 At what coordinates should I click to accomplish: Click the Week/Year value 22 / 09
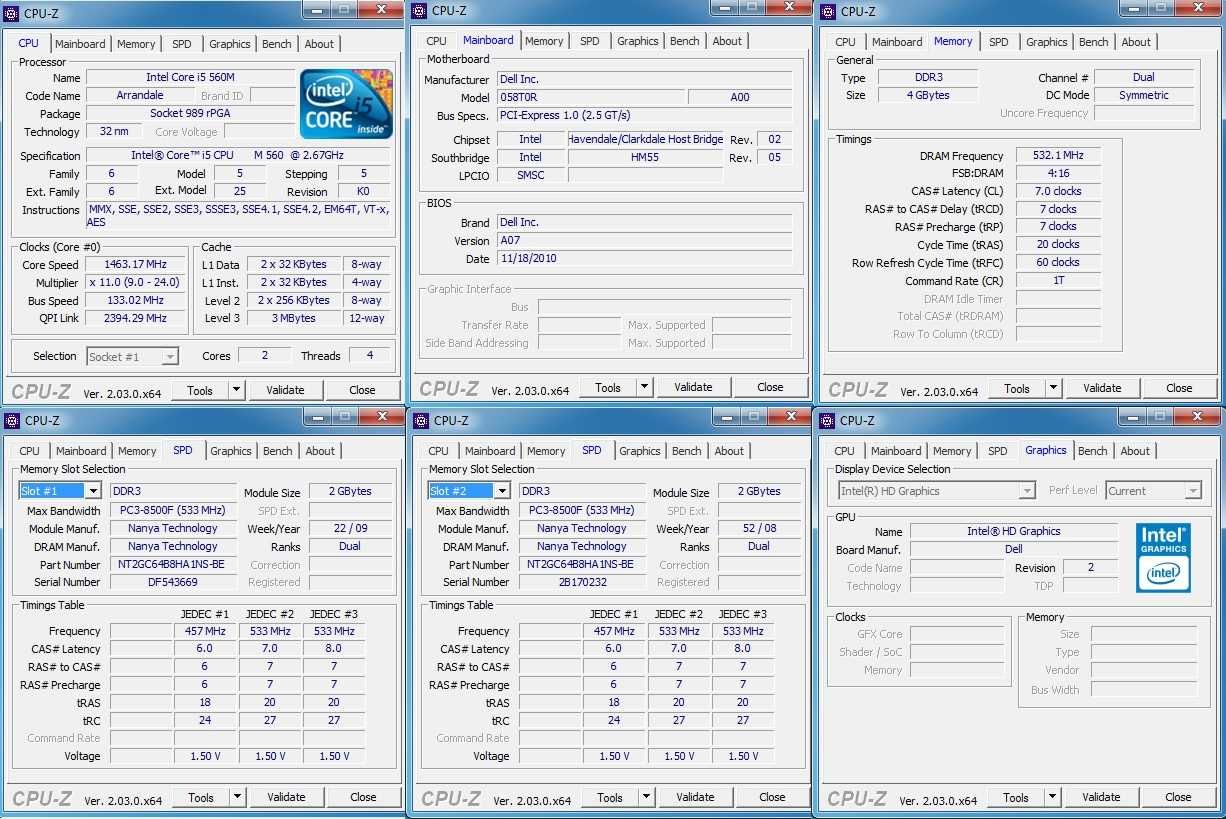(350, 528)
